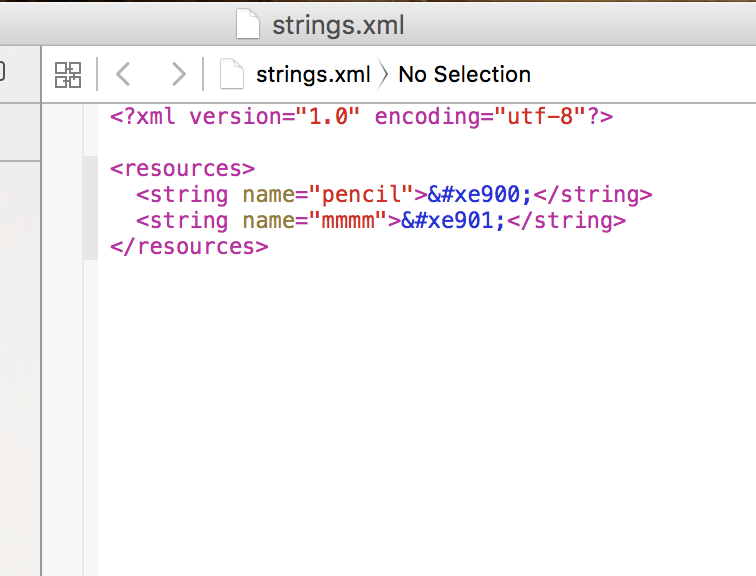756x576 pixels.
Task: Click the go back arrow
Action: 123,74
